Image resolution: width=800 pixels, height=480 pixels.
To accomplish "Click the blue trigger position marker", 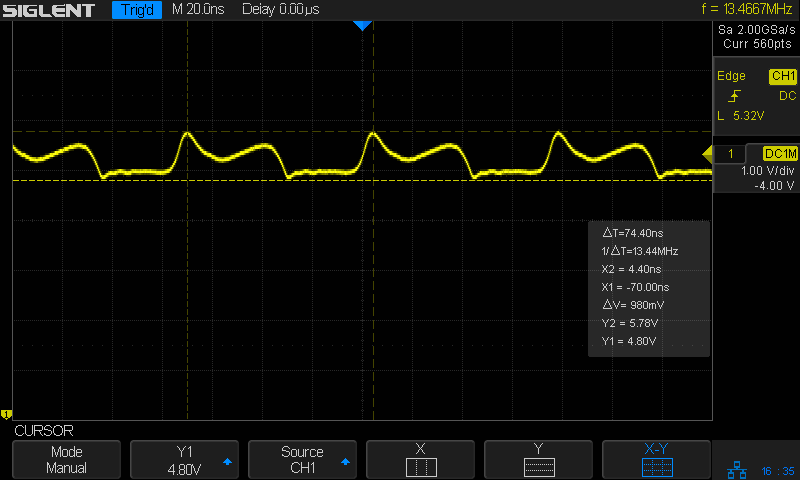I will (x=363, y=26).
